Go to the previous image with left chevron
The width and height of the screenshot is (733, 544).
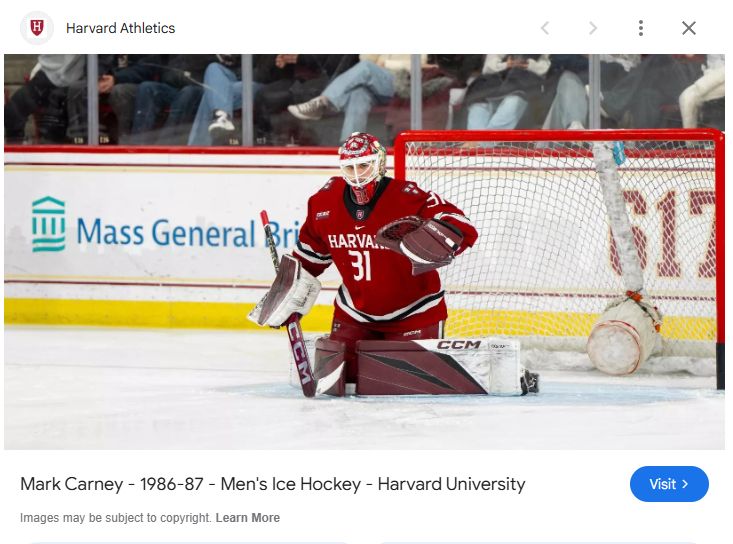click(x=545, y=28)
